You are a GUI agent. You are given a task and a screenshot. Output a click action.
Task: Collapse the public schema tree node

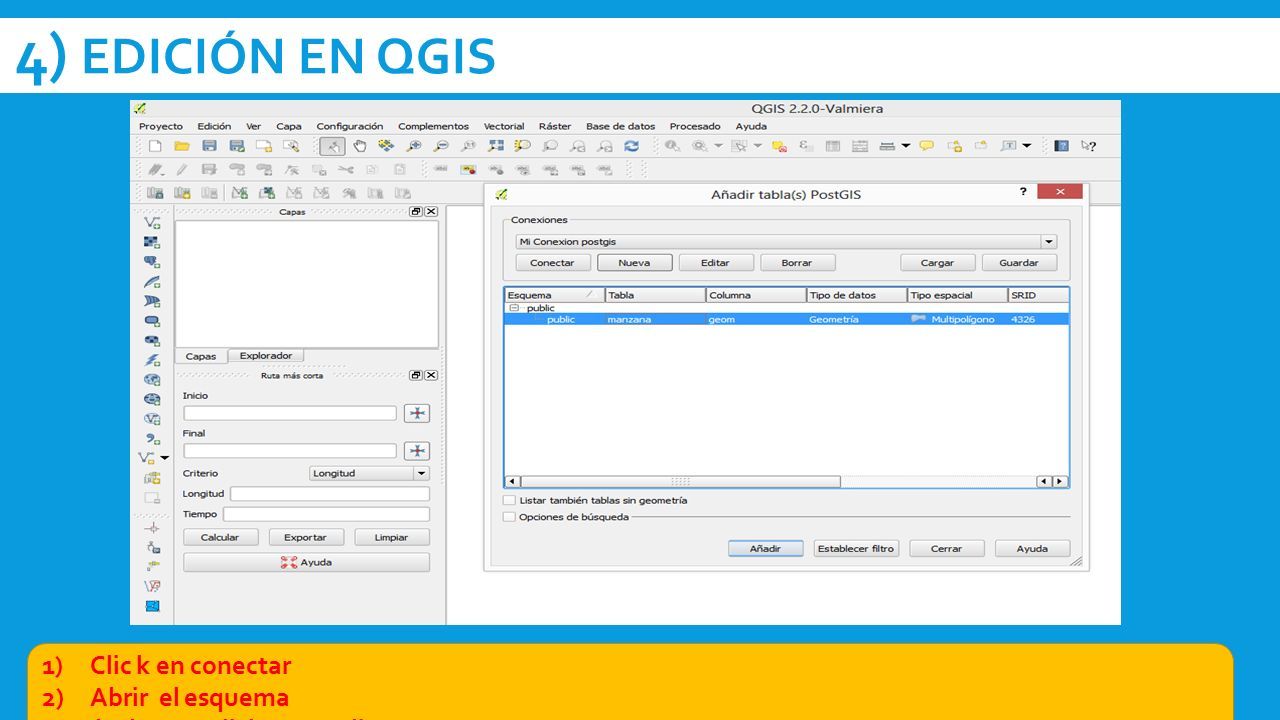coord(514,308)
